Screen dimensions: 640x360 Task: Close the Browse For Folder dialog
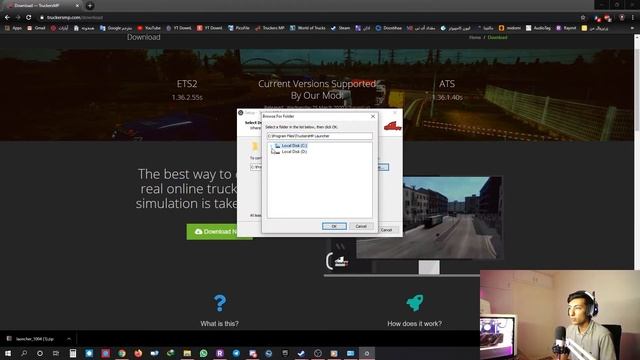373,116
